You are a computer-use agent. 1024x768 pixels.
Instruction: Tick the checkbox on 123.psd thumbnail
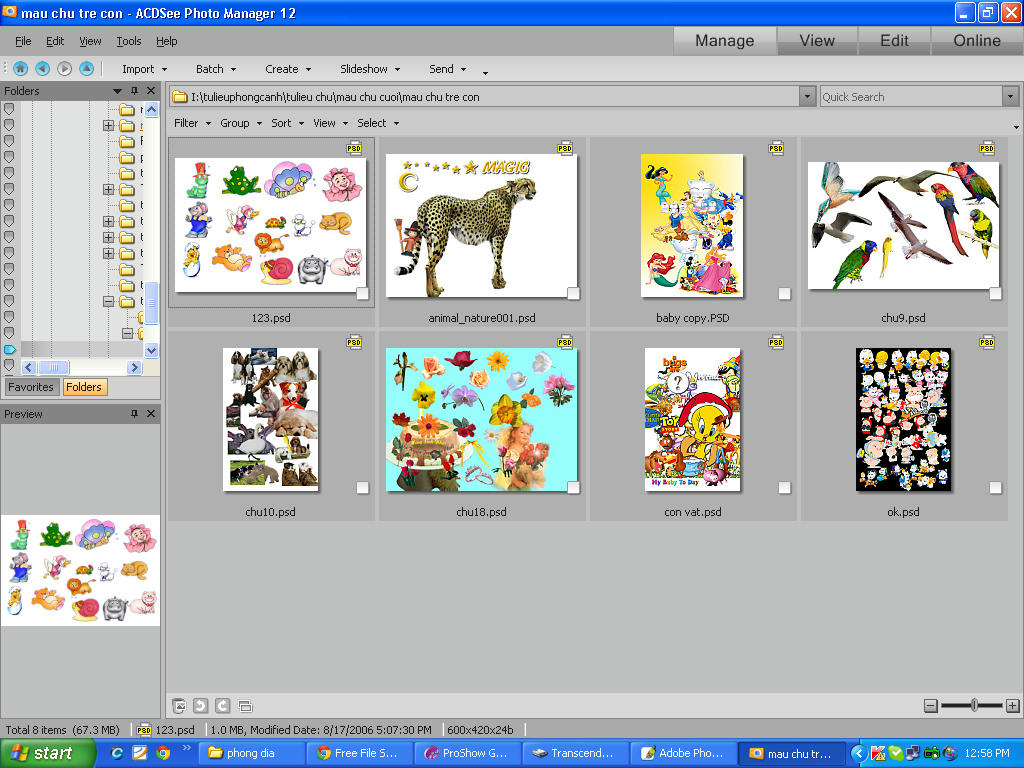pyautogui.click(x=362, y=294)
